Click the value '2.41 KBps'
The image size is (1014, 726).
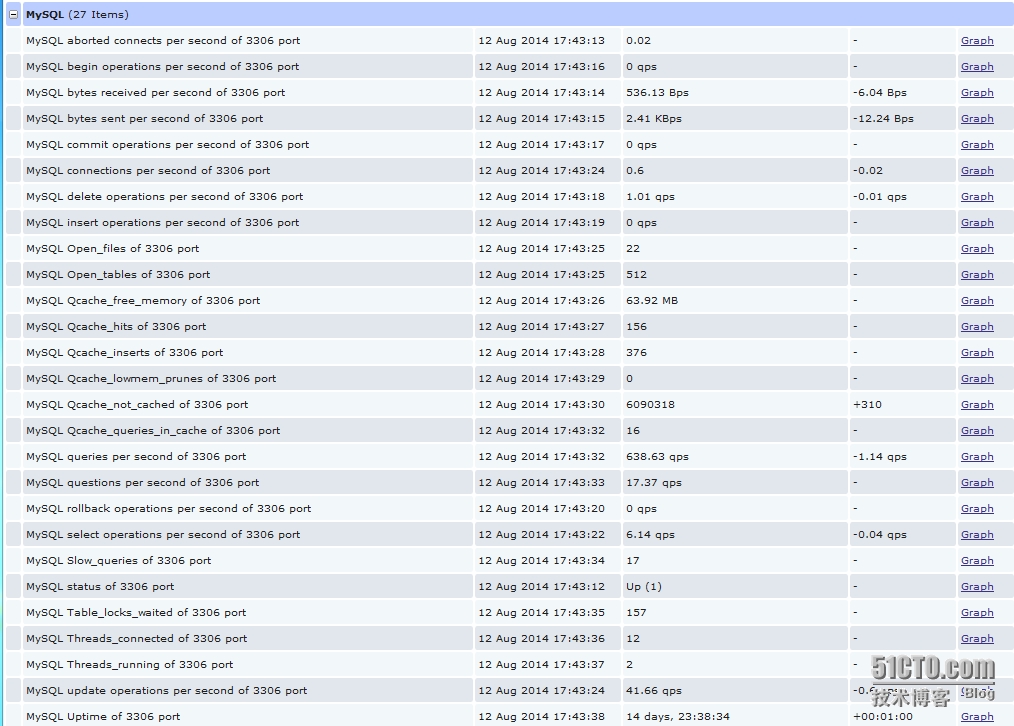pyautogui.click(x=654, y=118)
